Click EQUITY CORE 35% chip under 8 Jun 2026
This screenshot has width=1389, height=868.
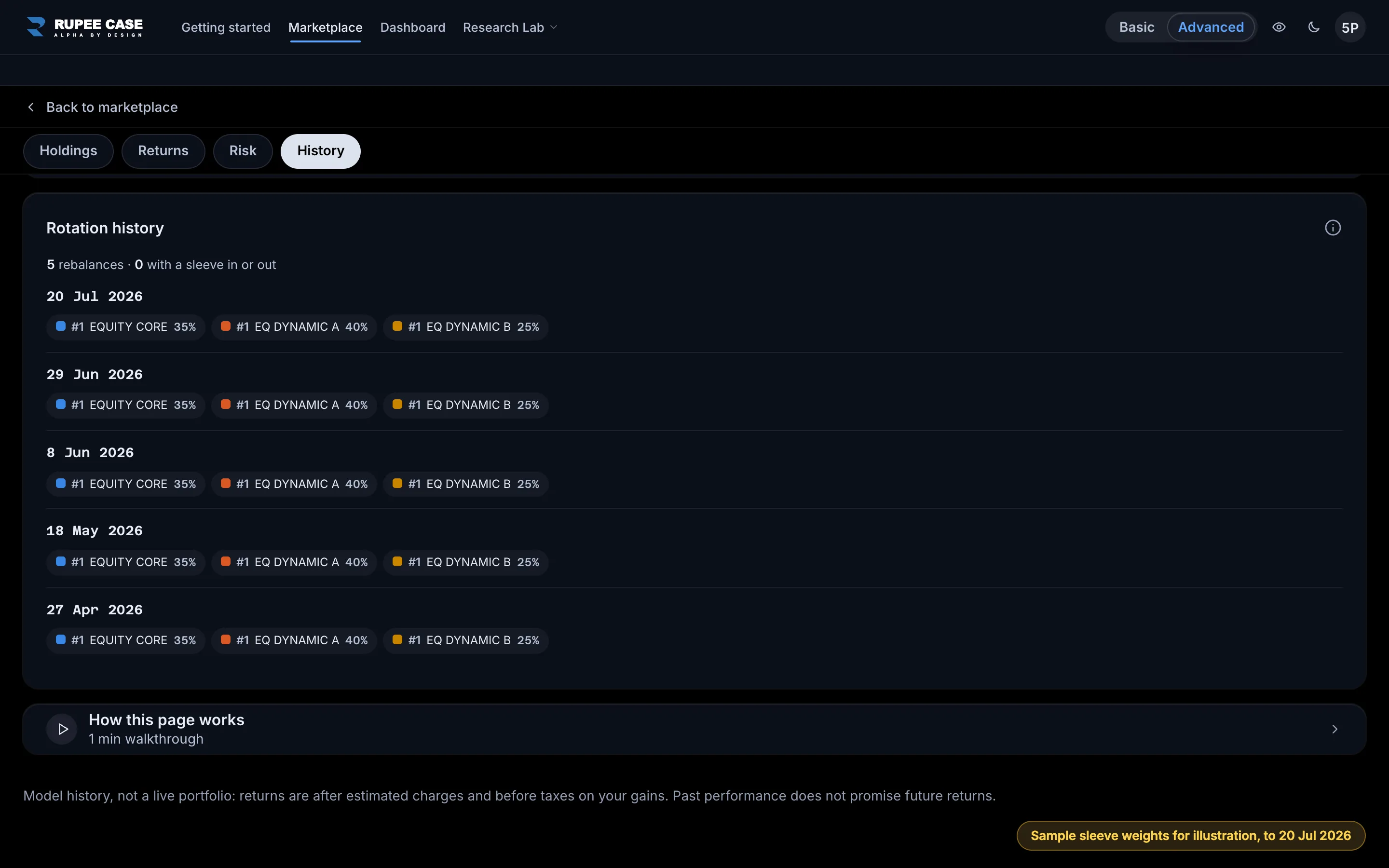pos(126,485)
